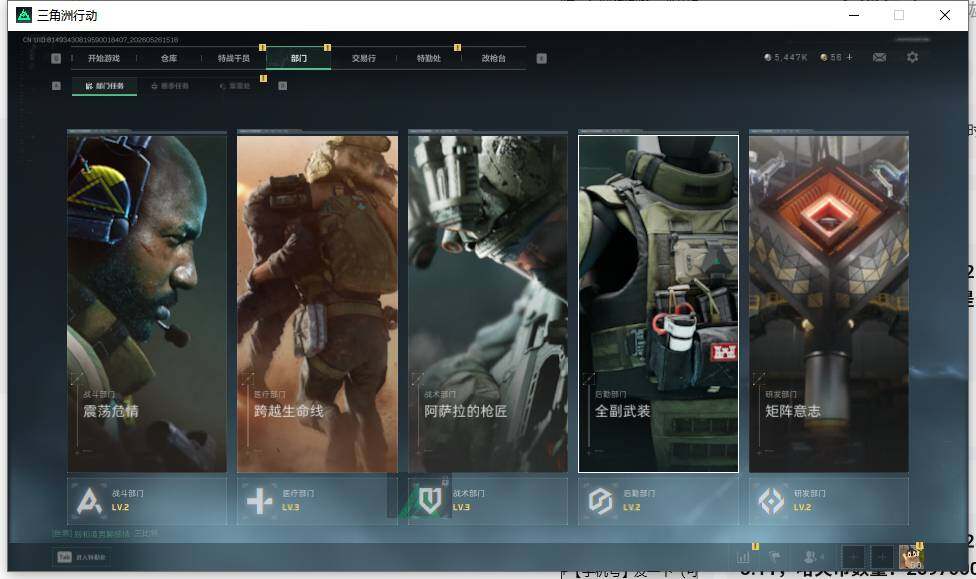Screen dimensions: 976x579
Task: Open the 震荡危情 combat department card
Action: (x=147, y=304)
